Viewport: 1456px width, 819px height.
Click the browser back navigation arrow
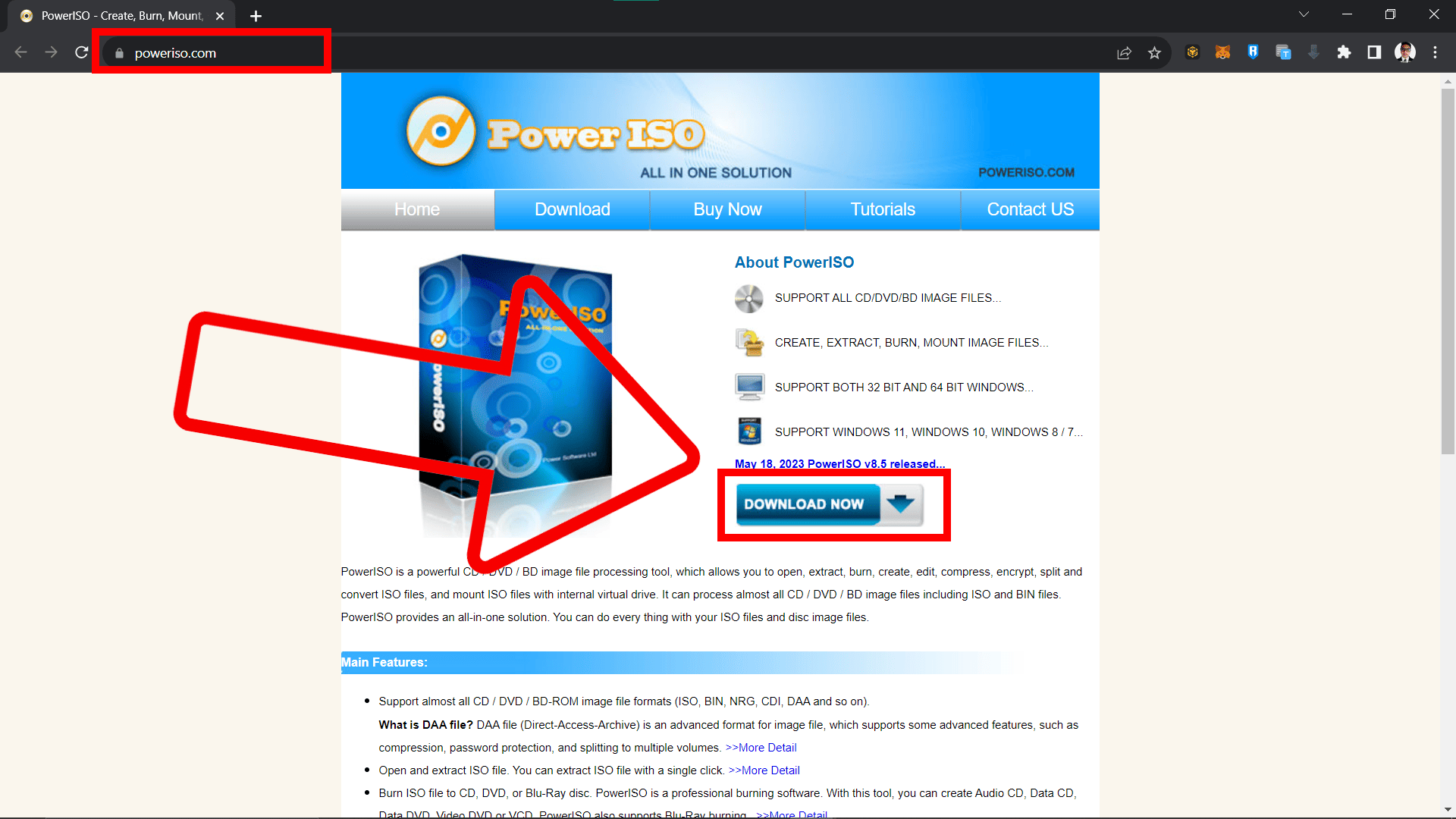(x=21, y=54)
